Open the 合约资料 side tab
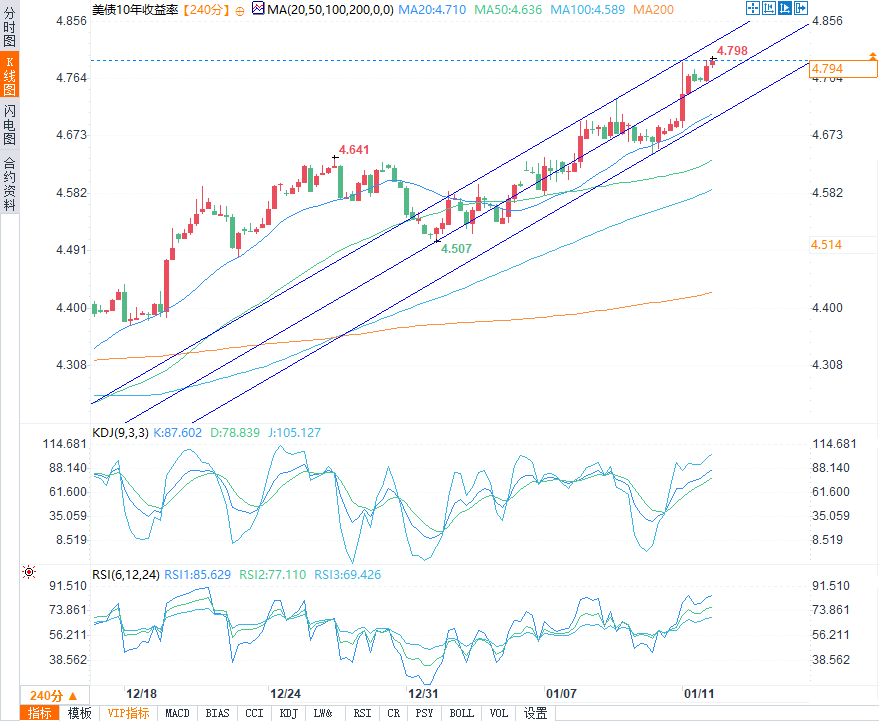The image size is (879, 721). pyautogui.click(x=9, y=183)
